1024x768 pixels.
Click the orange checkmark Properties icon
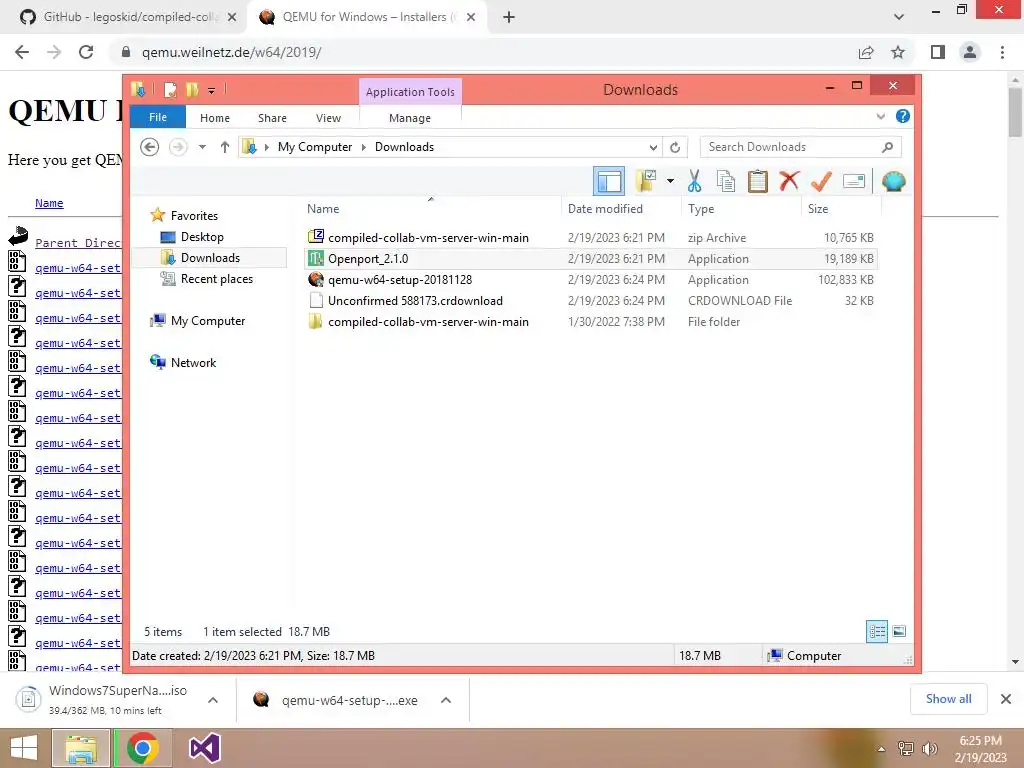[x=821, y=181]
